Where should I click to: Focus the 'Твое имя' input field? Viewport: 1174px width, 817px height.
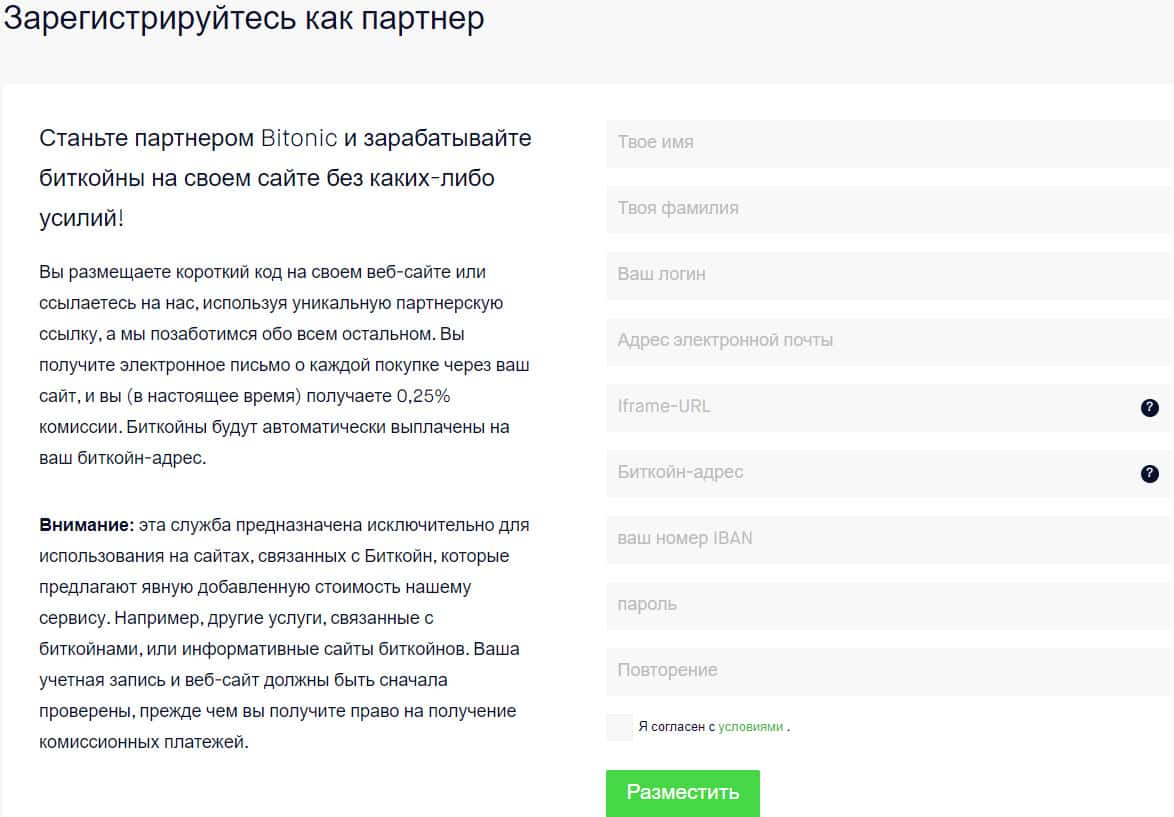[x=888, y=143]
